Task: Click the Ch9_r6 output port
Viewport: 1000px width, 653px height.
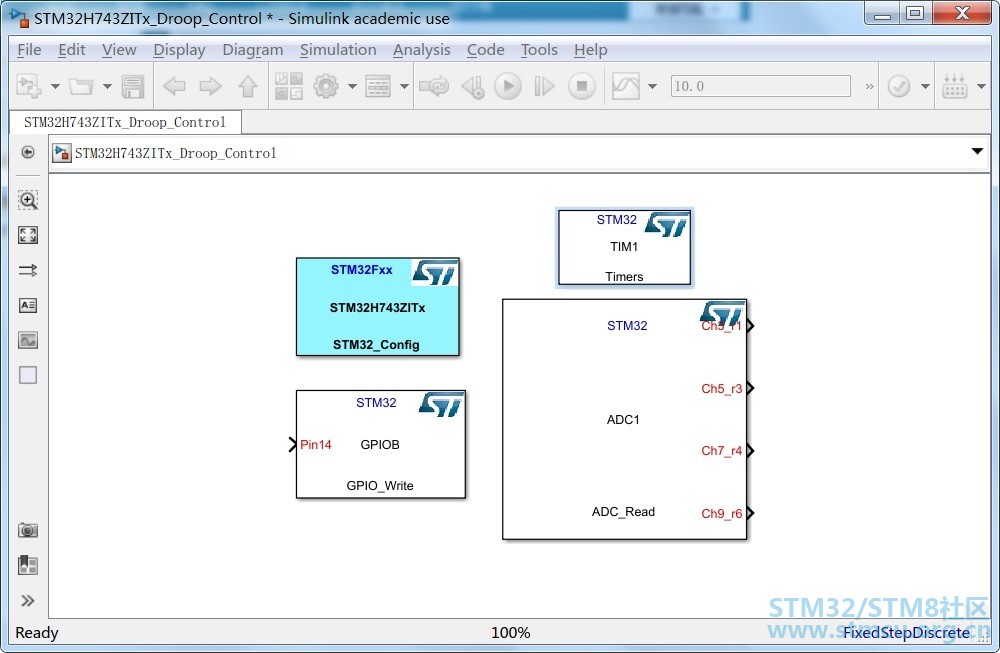Action: (751, 513)
